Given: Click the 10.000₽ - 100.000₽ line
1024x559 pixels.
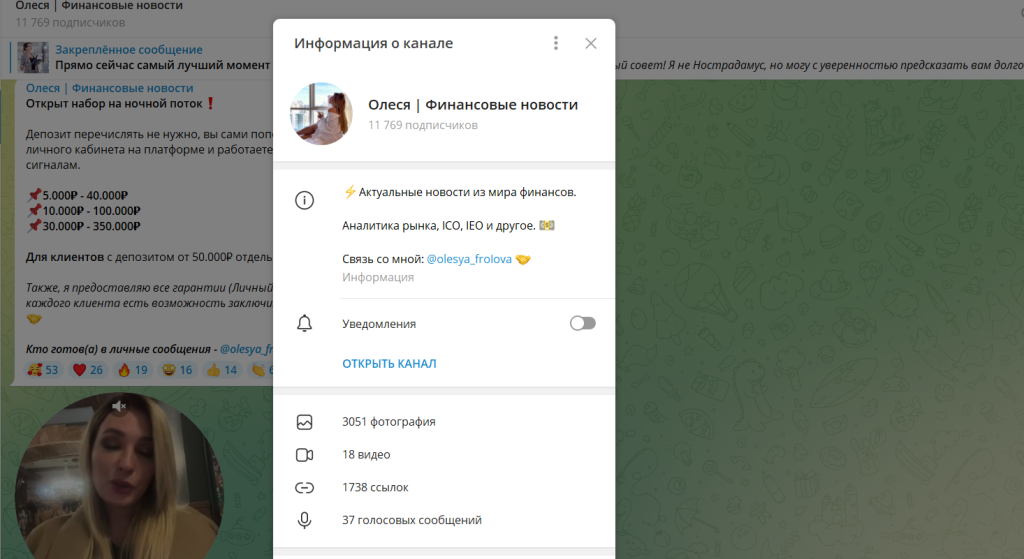Looking at the screenshot, I should point(84,211).
